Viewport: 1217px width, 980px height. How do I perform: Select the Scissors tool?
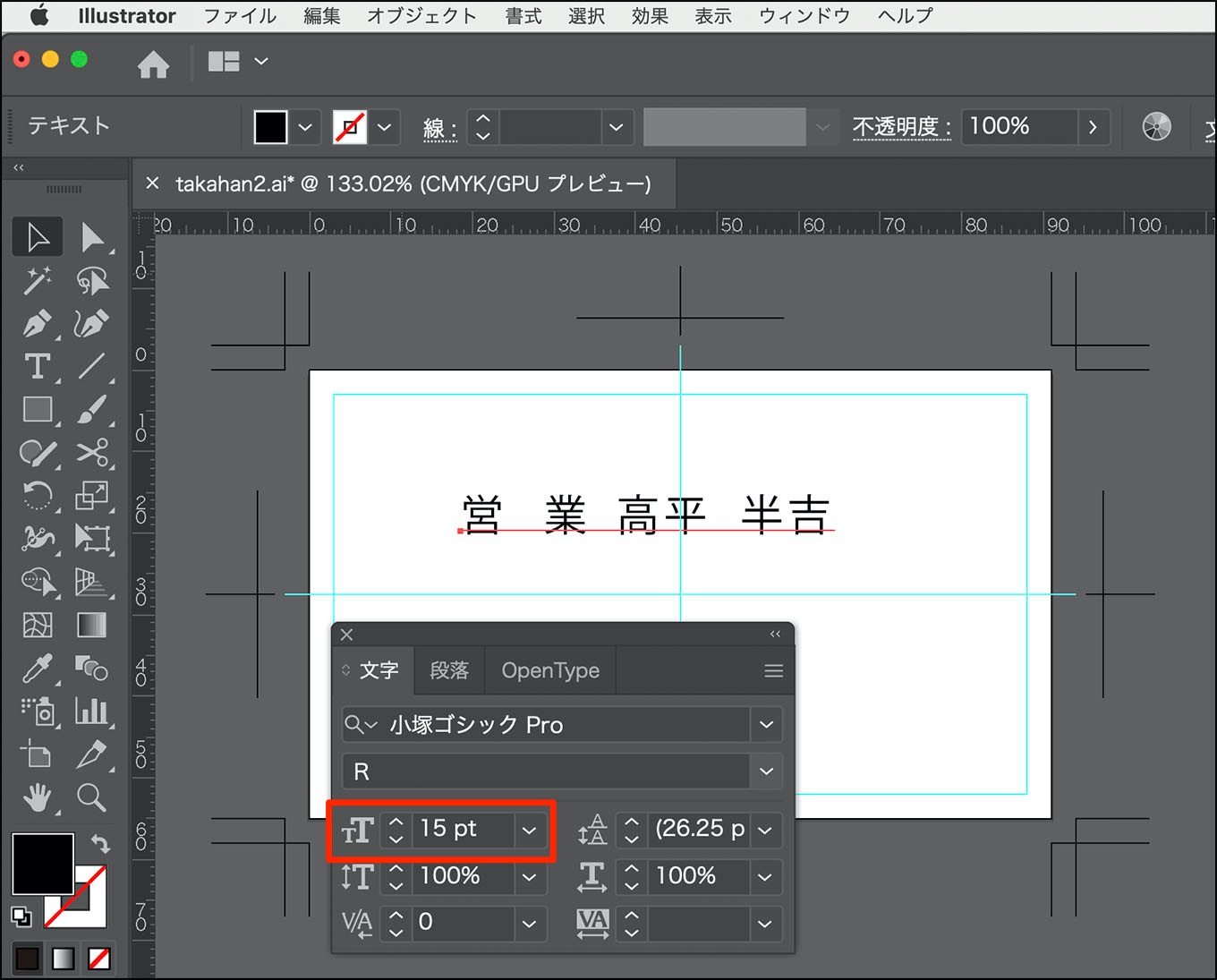pos(93,453)
